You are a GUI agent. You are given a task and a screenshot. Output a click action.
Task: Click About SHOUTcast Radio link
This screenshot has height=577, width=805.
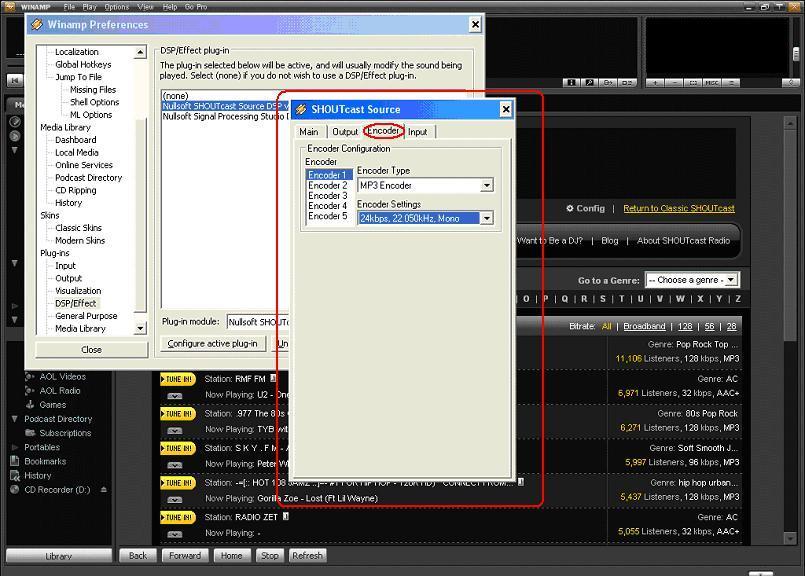pyautogui.click(x=683, y=241)
